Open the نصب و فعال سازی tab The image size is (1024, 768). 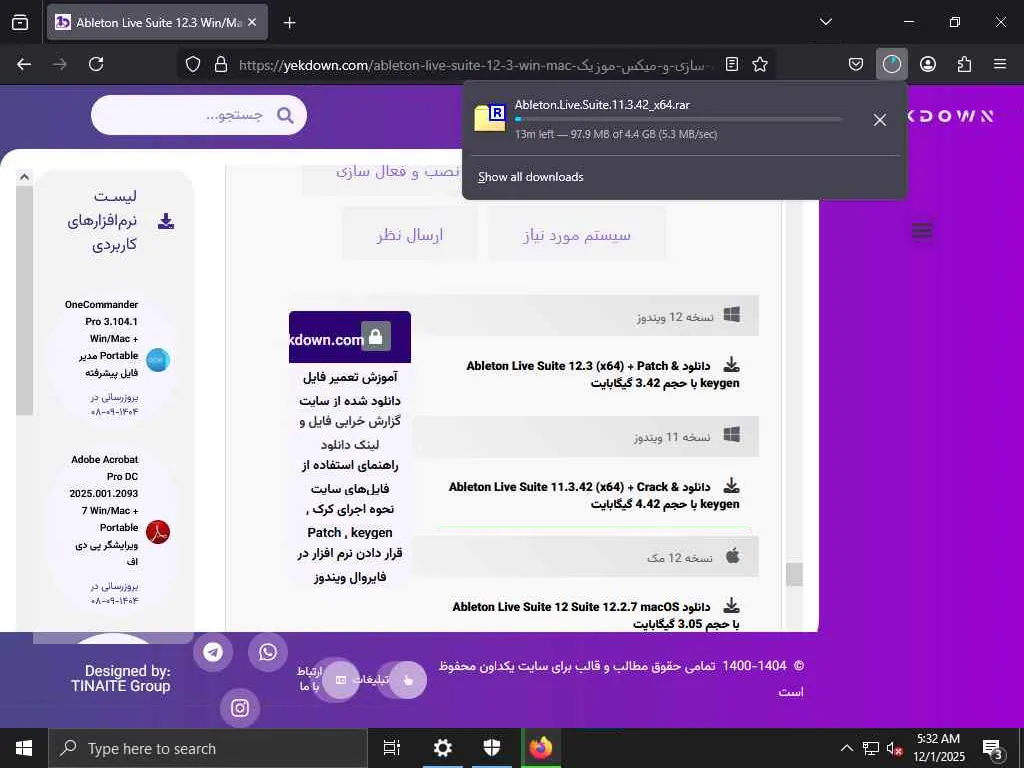click(398, 172)
